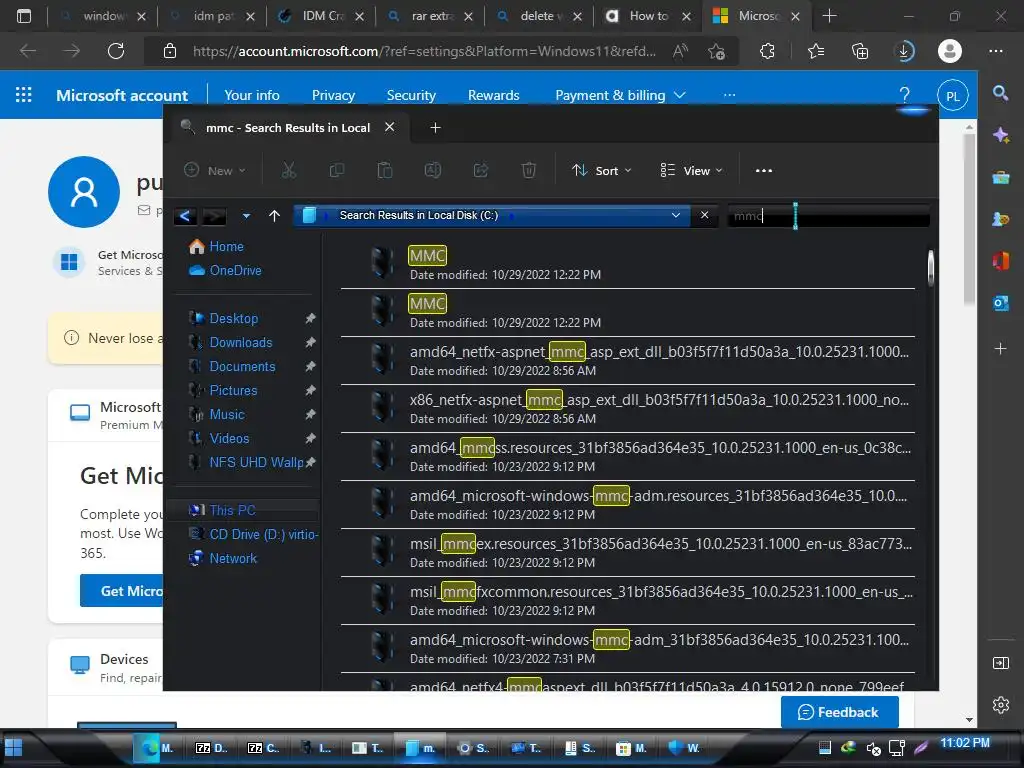Switch to Your info tab
This screenshot has width=1024, height=768.
click(x=251, y=95)
